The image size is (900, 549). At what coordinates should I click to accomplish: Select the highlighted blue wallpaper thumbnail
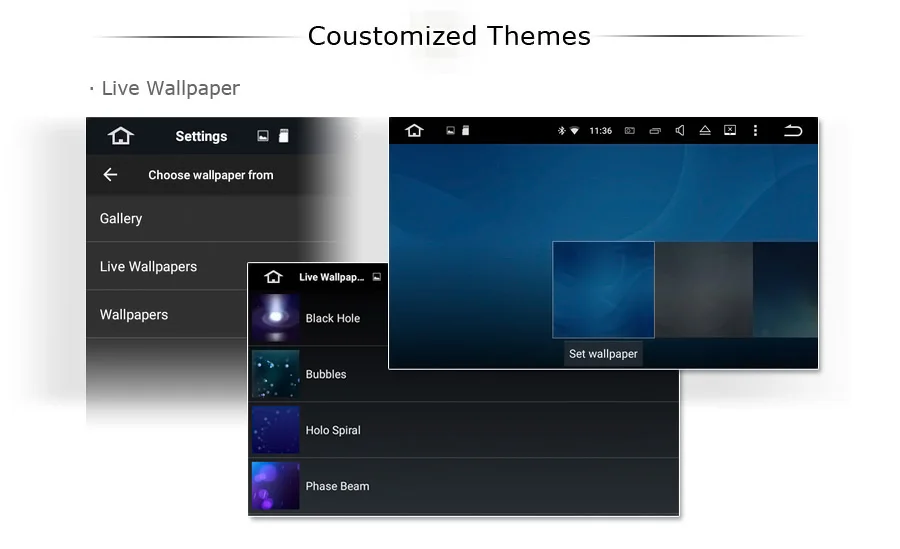tap(603, 289)
